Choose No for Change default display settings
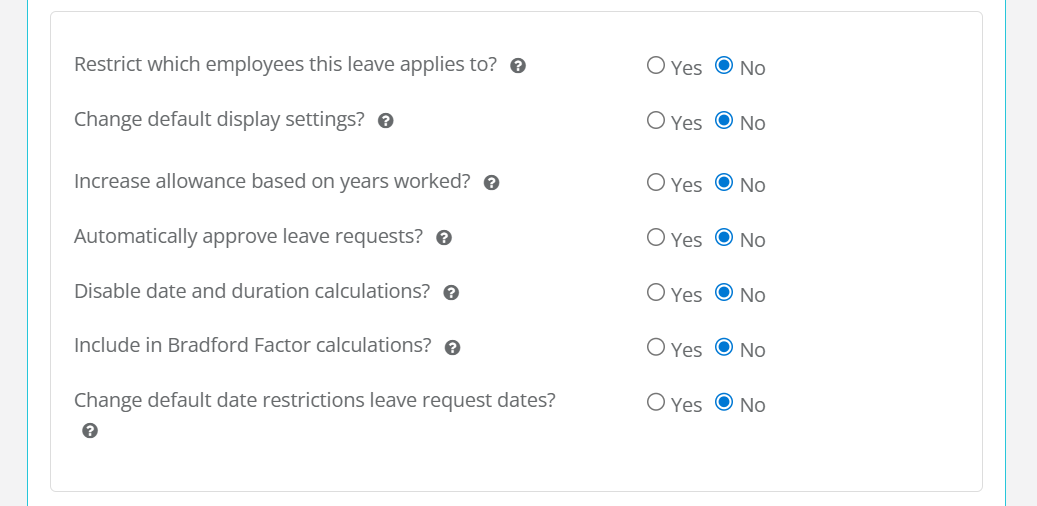The height and width of the screenshot is (506, 1037). click(724, 121)
